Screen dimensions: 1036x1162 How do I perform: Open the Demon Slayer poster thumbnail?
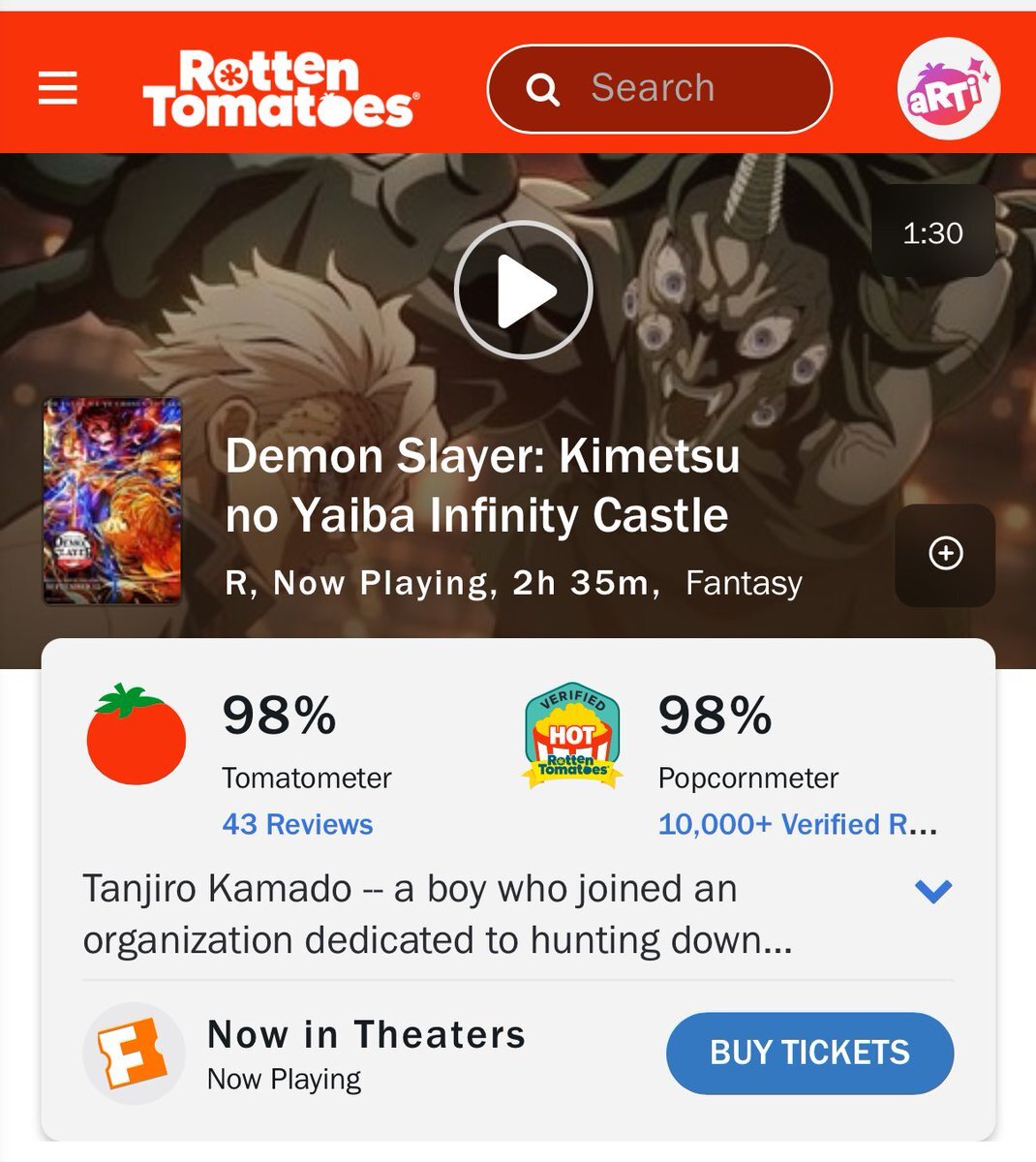click(112, 502)
